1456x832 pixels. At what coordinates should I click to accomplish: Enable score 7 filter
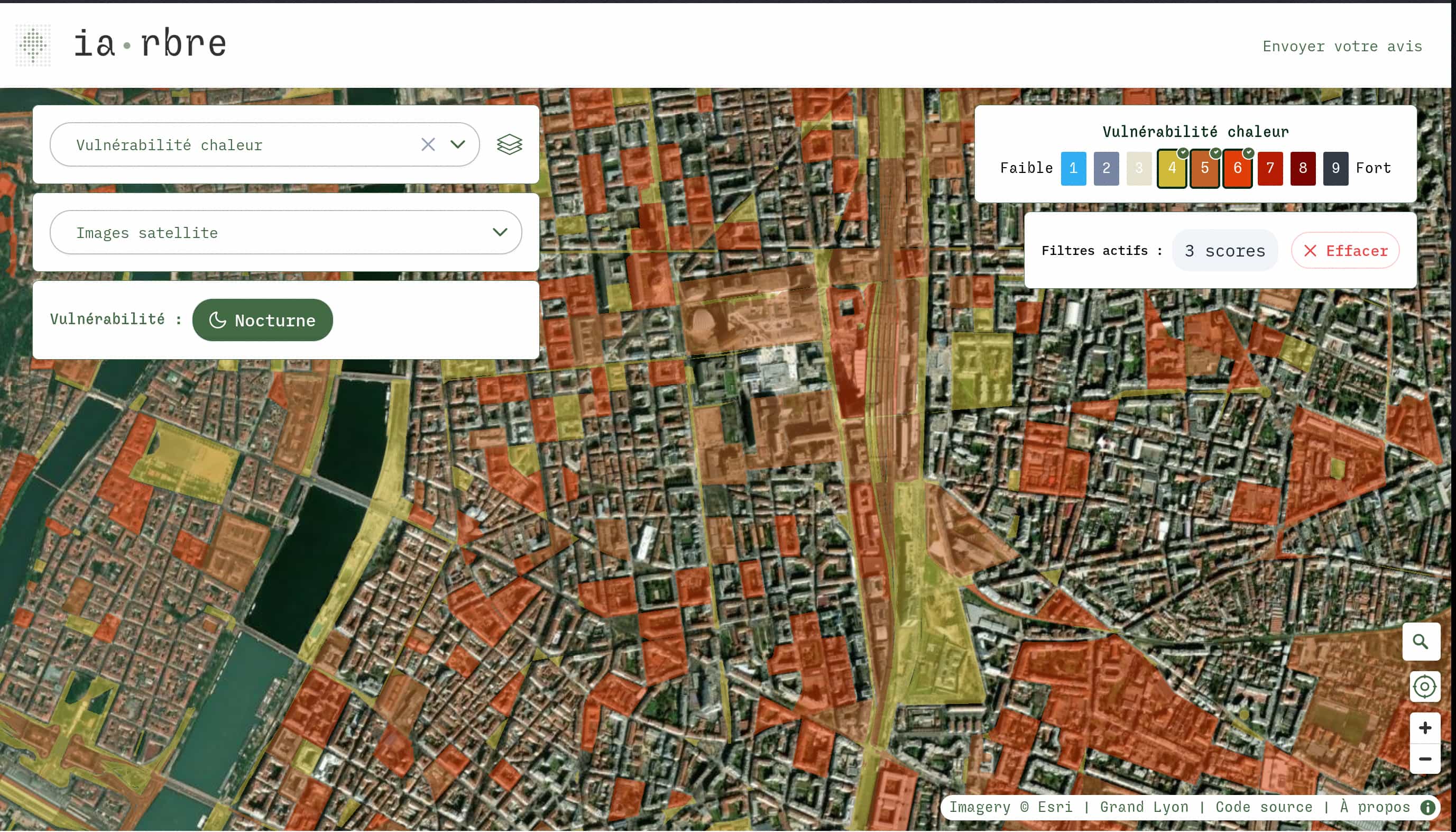(x=1270, y=168)
